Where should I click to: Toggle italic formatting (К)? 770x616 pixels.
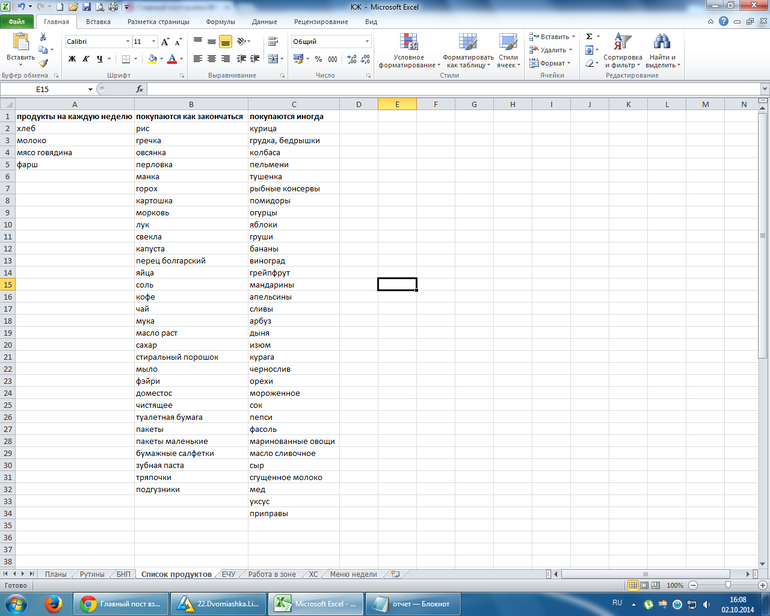pyautogui.click(x=86, y=59)
